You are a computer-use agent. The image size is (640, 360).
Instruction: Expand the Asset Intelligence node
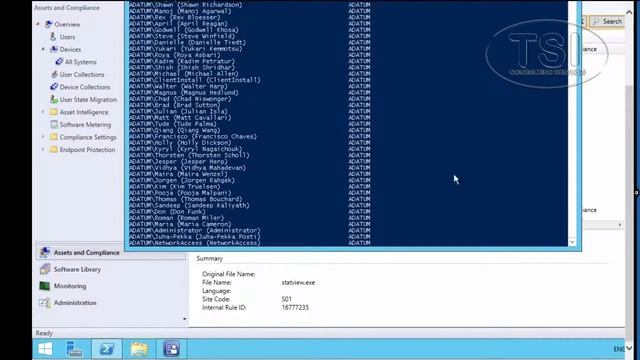coord(43,112)
